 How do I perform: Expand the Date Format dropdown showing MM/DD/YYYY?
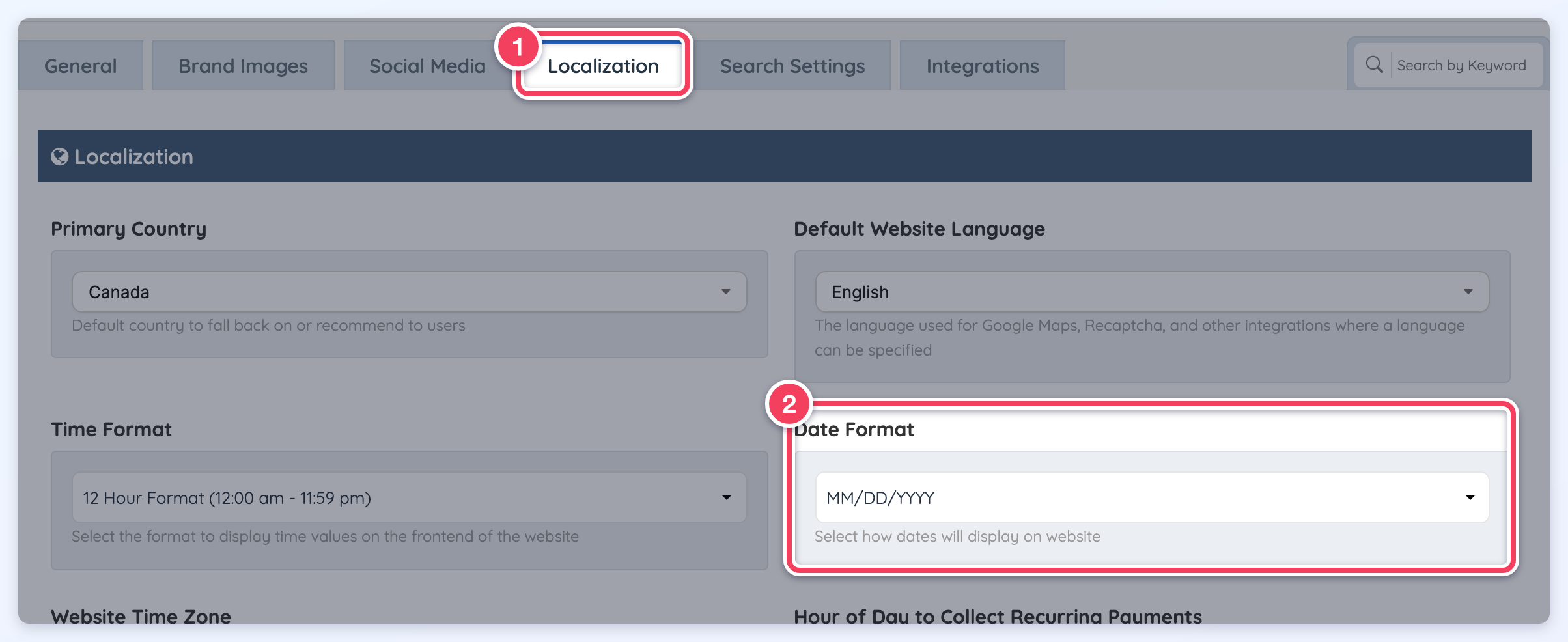1152,497
